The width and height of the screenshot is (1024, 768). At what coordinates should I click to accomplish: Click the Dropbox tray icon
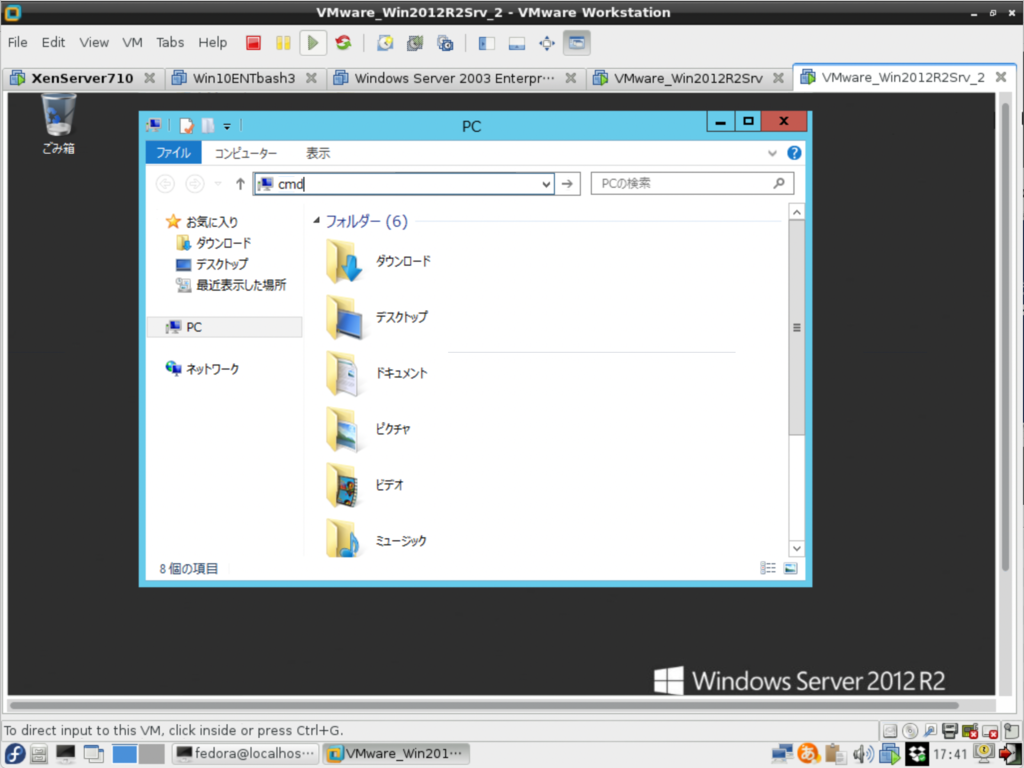coord(916,754)
